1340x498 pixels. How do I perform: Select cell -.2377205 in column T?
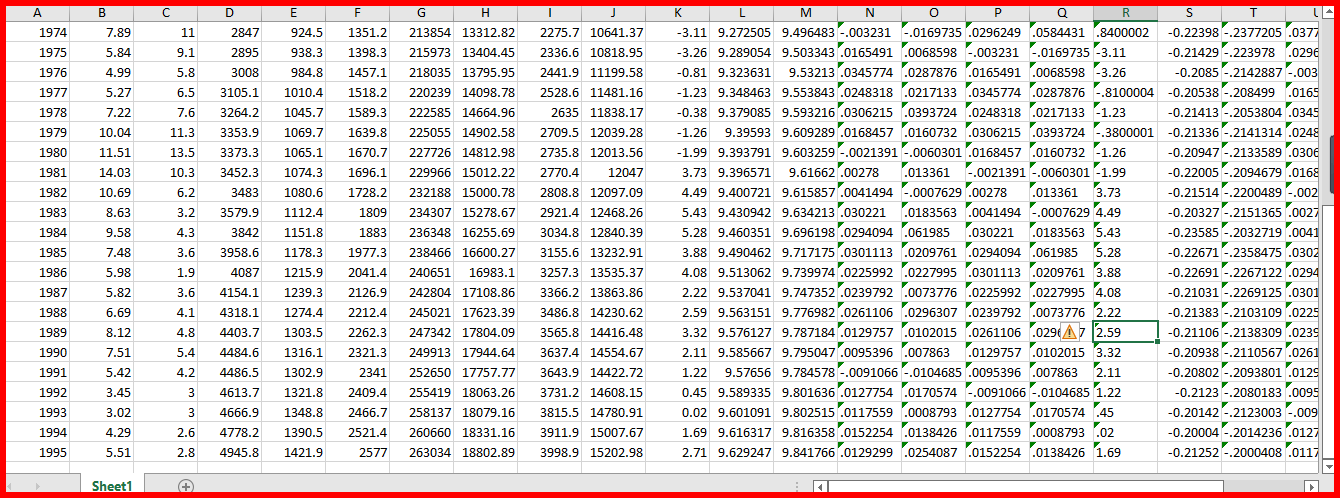pos(1253,33)
